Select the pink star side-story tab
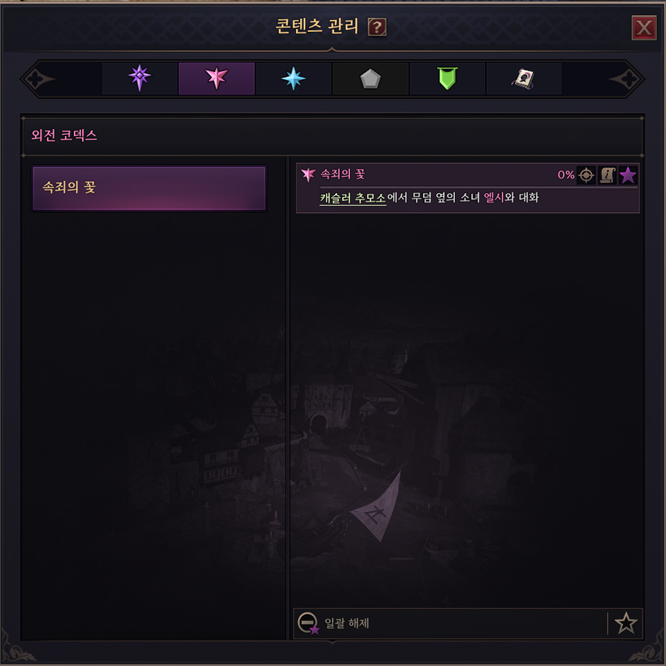 pyautogui.click(x=217, y=79)
